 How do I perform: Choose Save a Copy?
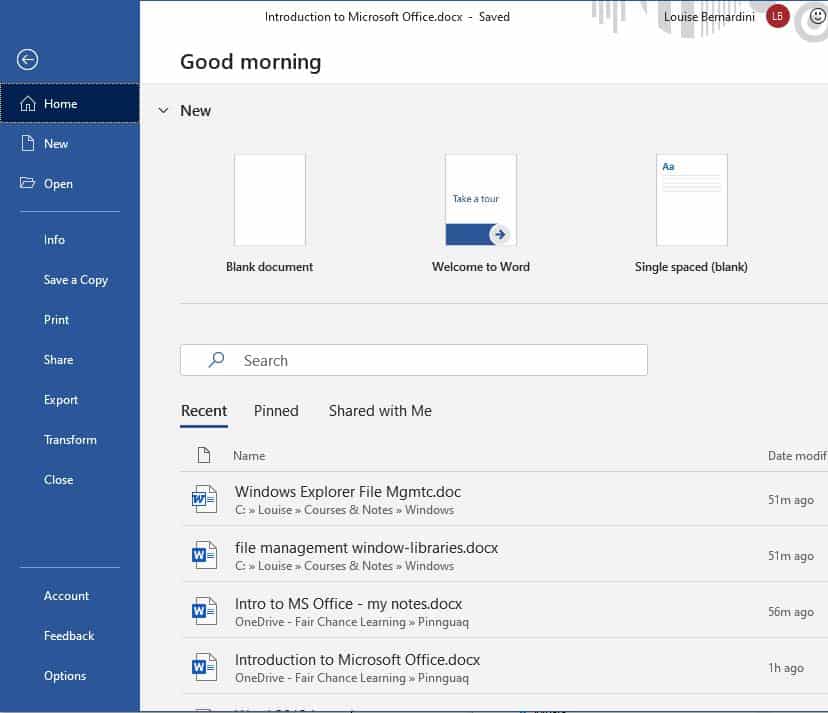pos(76,280)
